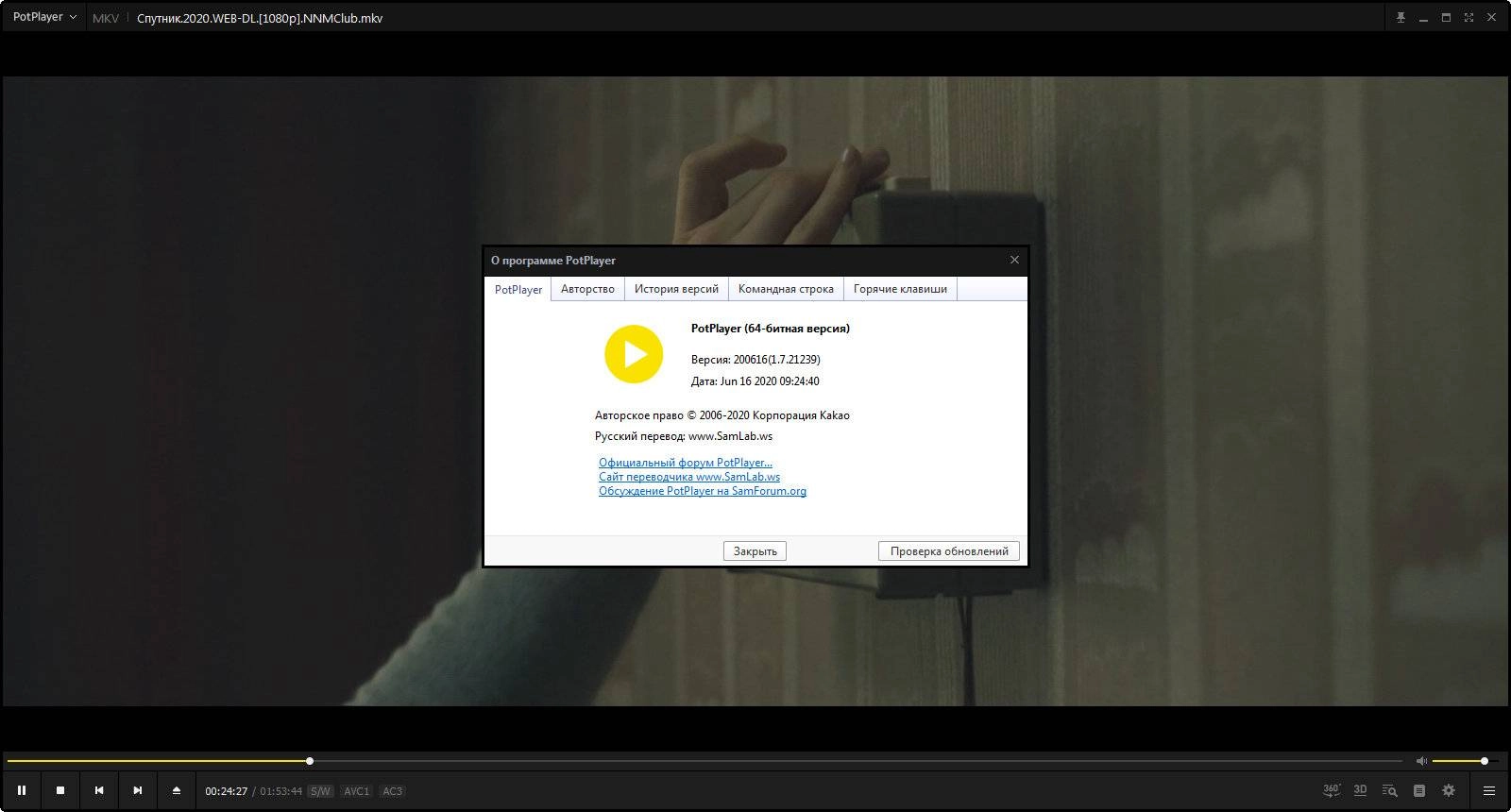Click Русский перевод: www.SamLab.ws text
The width and height of the screenshot is (1511, 812).
coord(684,436)
